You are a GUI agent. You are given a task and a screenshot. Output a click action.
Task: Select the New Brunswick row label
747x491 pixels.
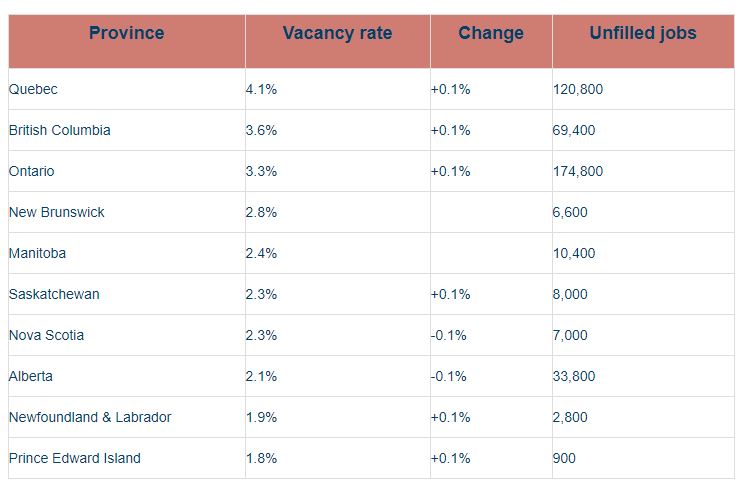pyautogui.click(x=127, y=212)
